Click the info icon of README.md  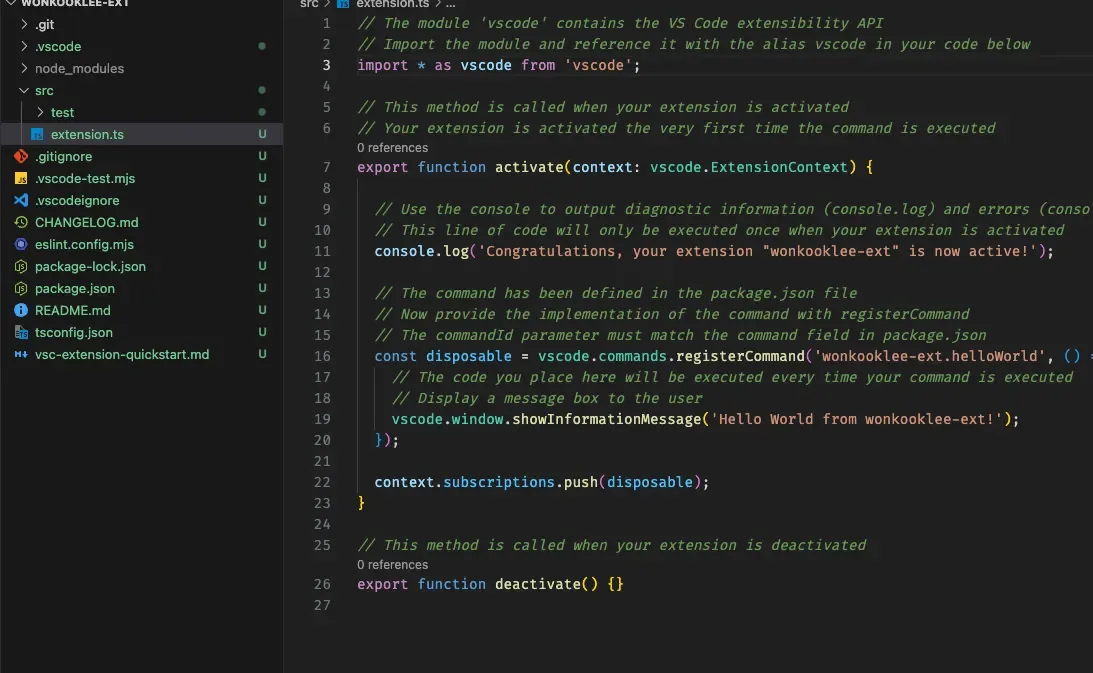[21, 310]
